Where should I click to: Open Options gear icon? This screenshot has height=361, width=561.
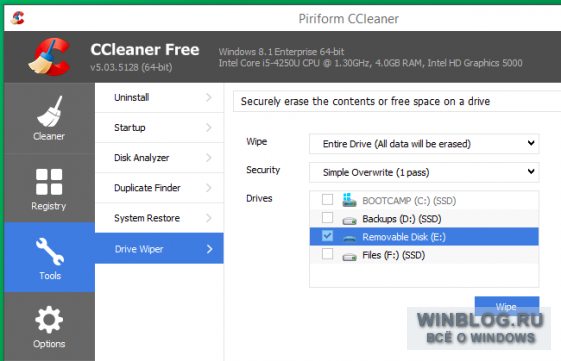49,319
